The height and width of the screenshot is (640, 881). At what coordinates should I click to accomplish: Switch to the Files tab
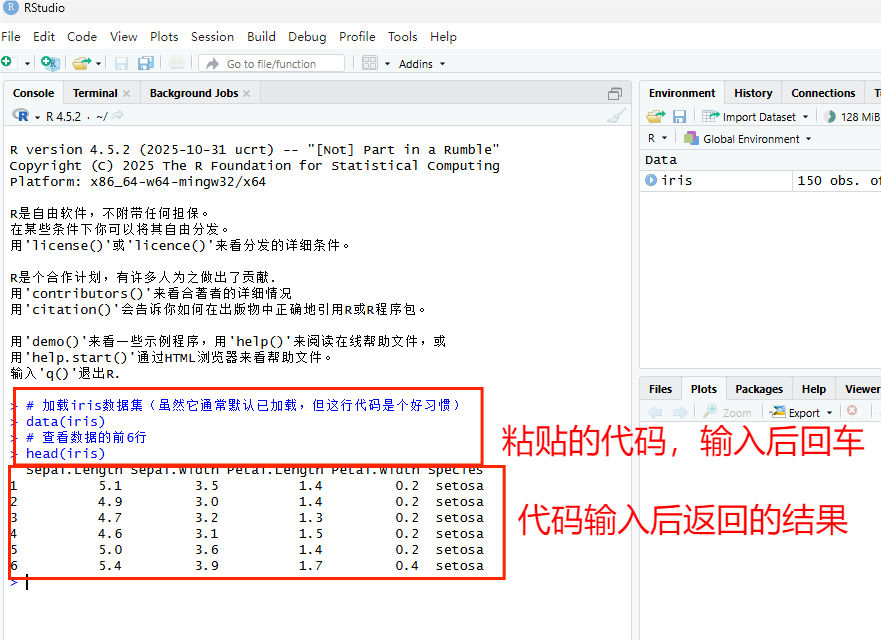[x=660, y=389]
